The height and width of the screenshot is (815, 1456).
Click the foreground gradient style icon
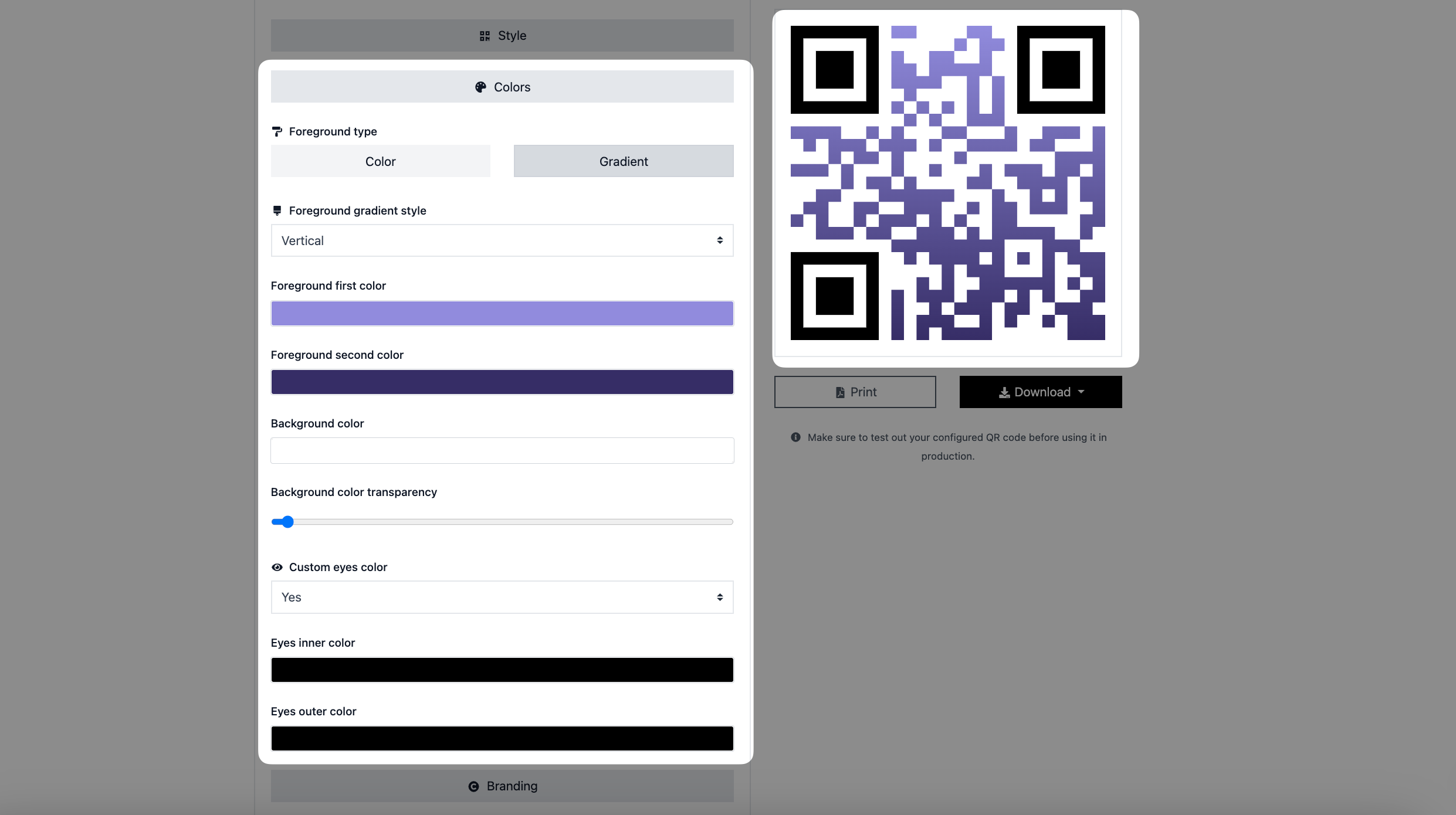tap(276, 211)
